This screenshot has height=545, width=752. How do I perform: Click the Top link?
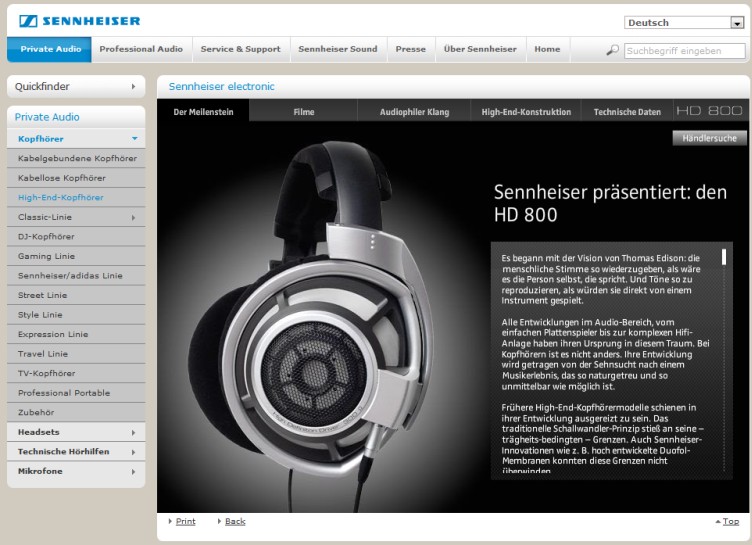point(731,521)
